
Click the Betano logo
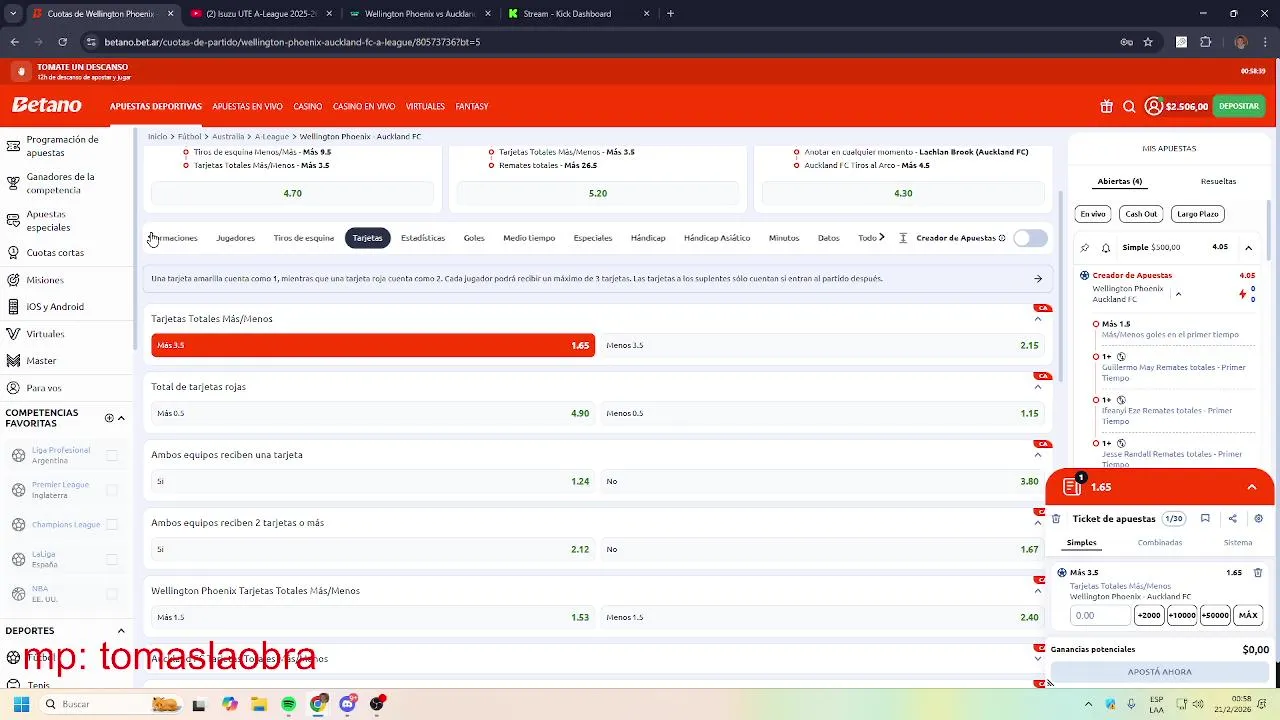47,105
